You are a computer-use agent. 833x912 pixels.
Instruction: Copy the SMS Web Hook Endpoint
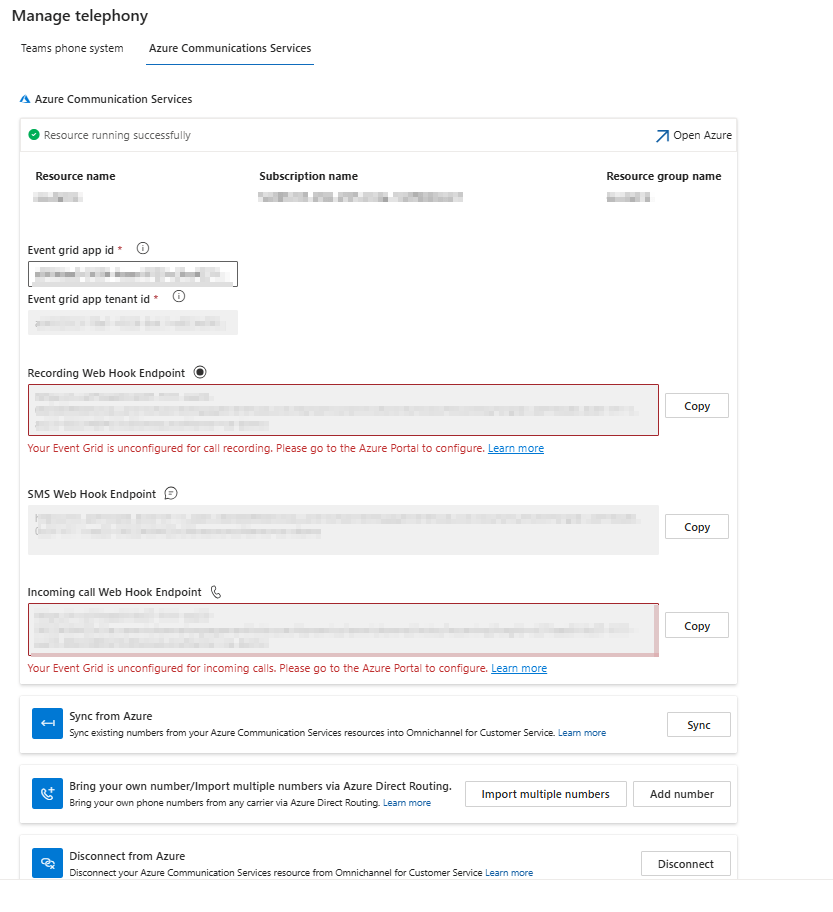tap(696, 527)
